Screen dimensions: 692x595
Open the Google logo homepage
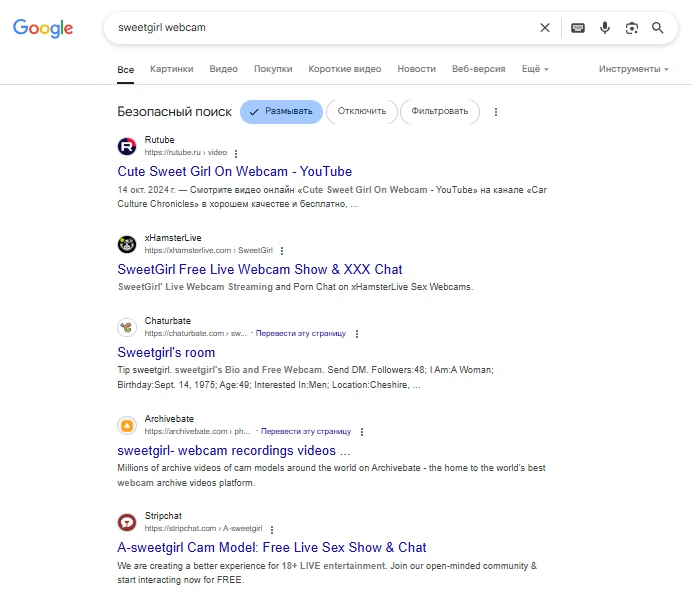click(x=43, y=28)
